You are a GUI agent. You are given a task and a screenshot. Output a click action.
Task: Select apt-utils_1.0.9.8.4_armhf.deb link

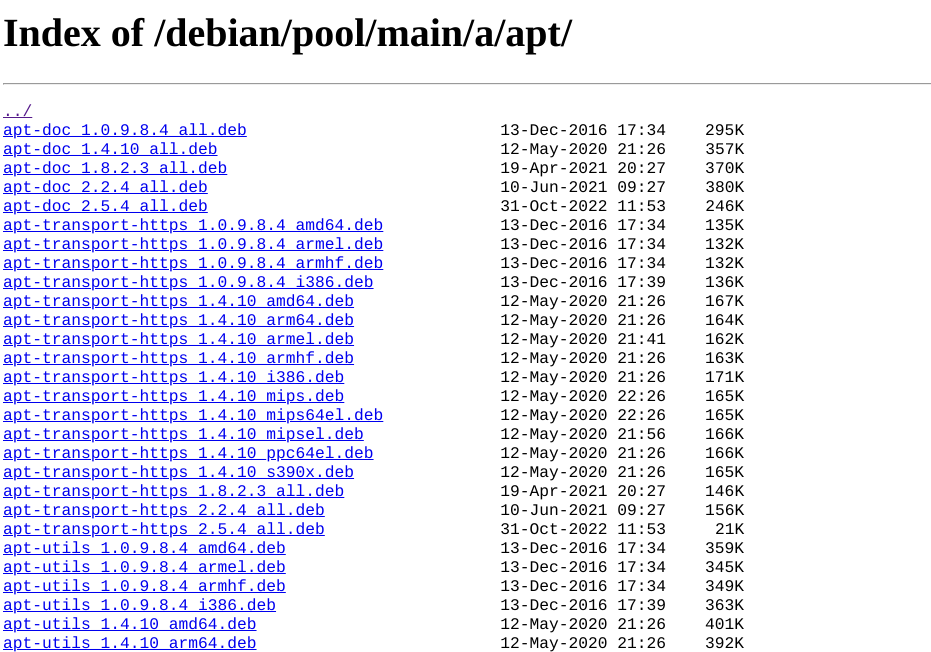pyautogui.click(x=144, y=586)
